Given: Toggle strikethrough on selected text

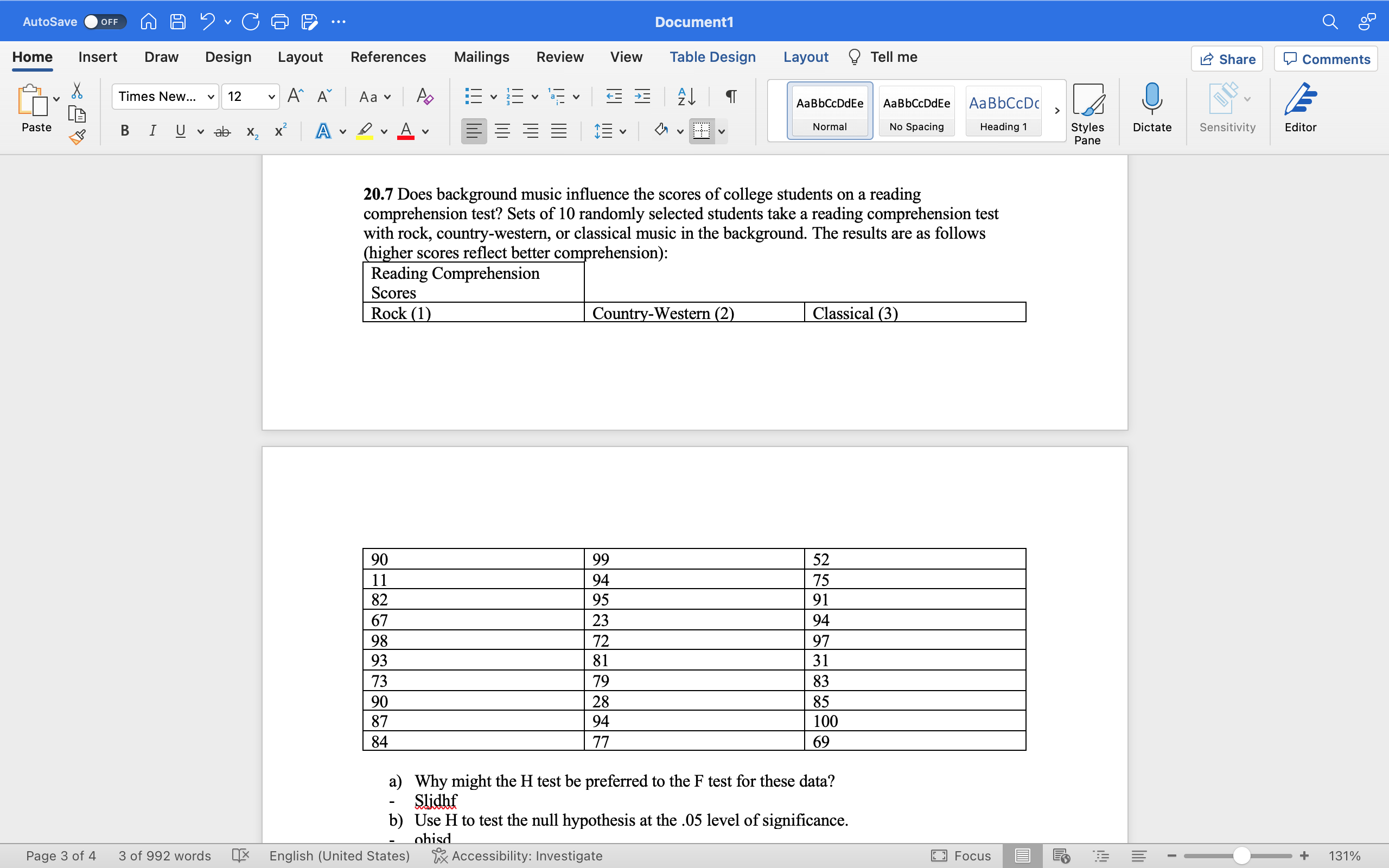Looking at the screenshot, I should 222,131.
